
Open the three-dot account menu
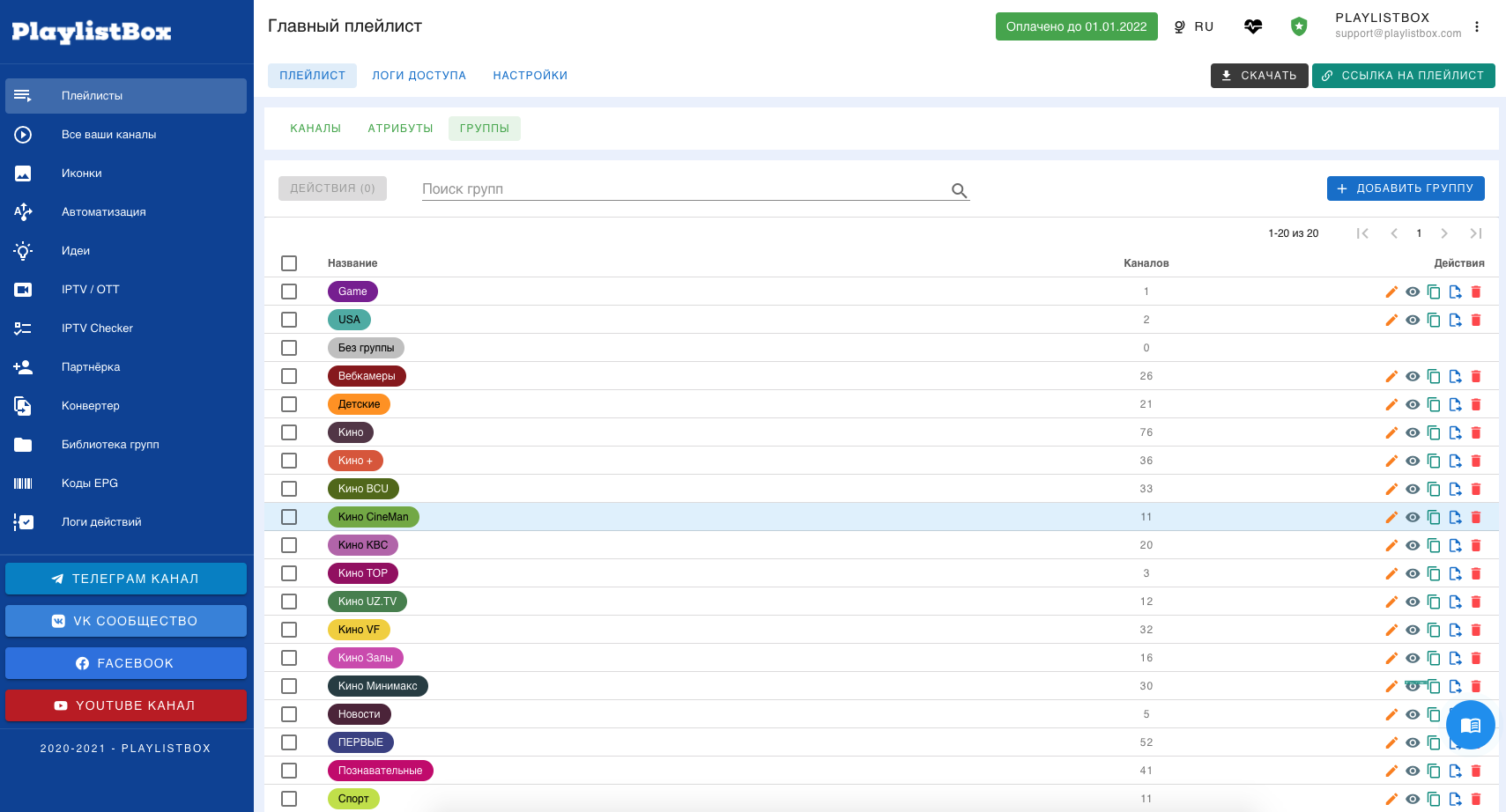1477,26
